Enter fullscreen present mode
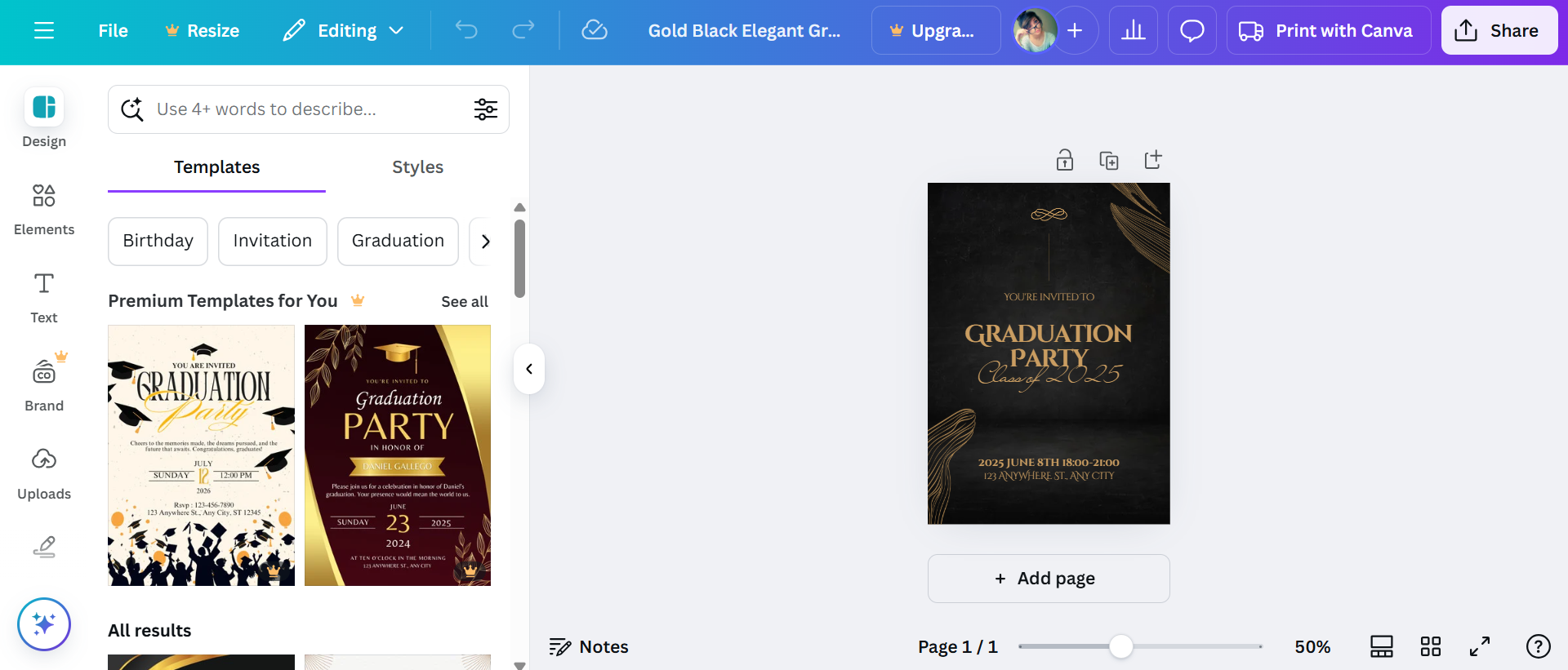 pos(1480,646)
